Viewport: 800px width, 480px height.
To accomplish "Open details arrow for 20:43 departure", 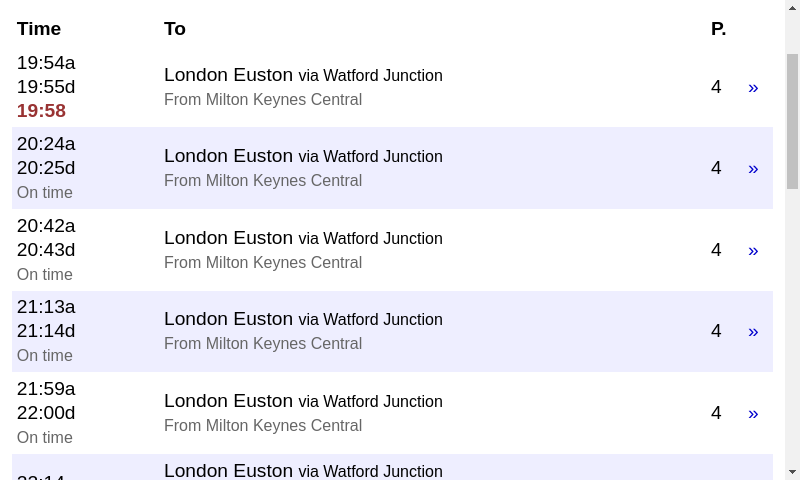I will [x=753, y=250].
